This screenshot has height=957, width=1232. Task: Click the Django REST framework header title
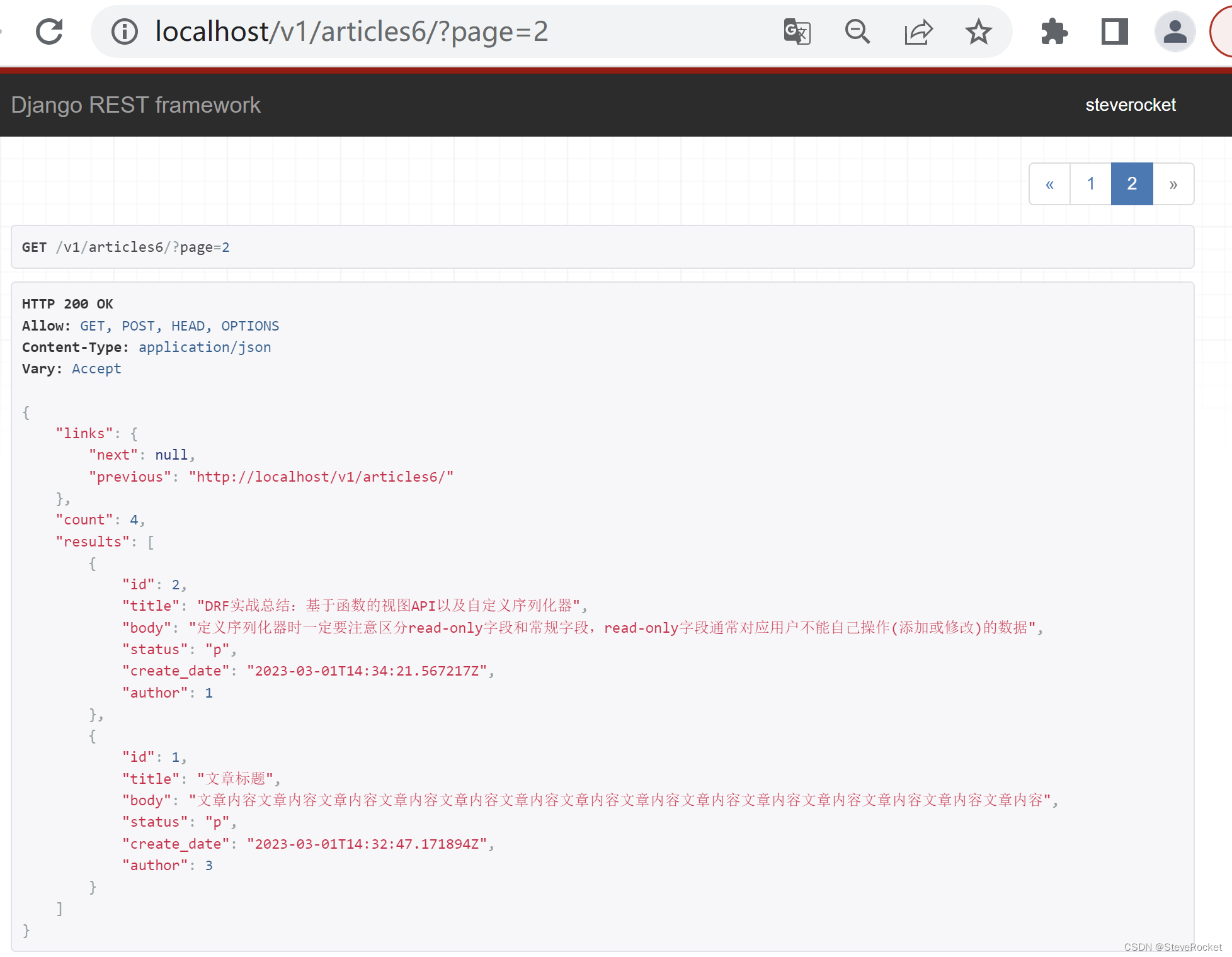tap(135, 105)
